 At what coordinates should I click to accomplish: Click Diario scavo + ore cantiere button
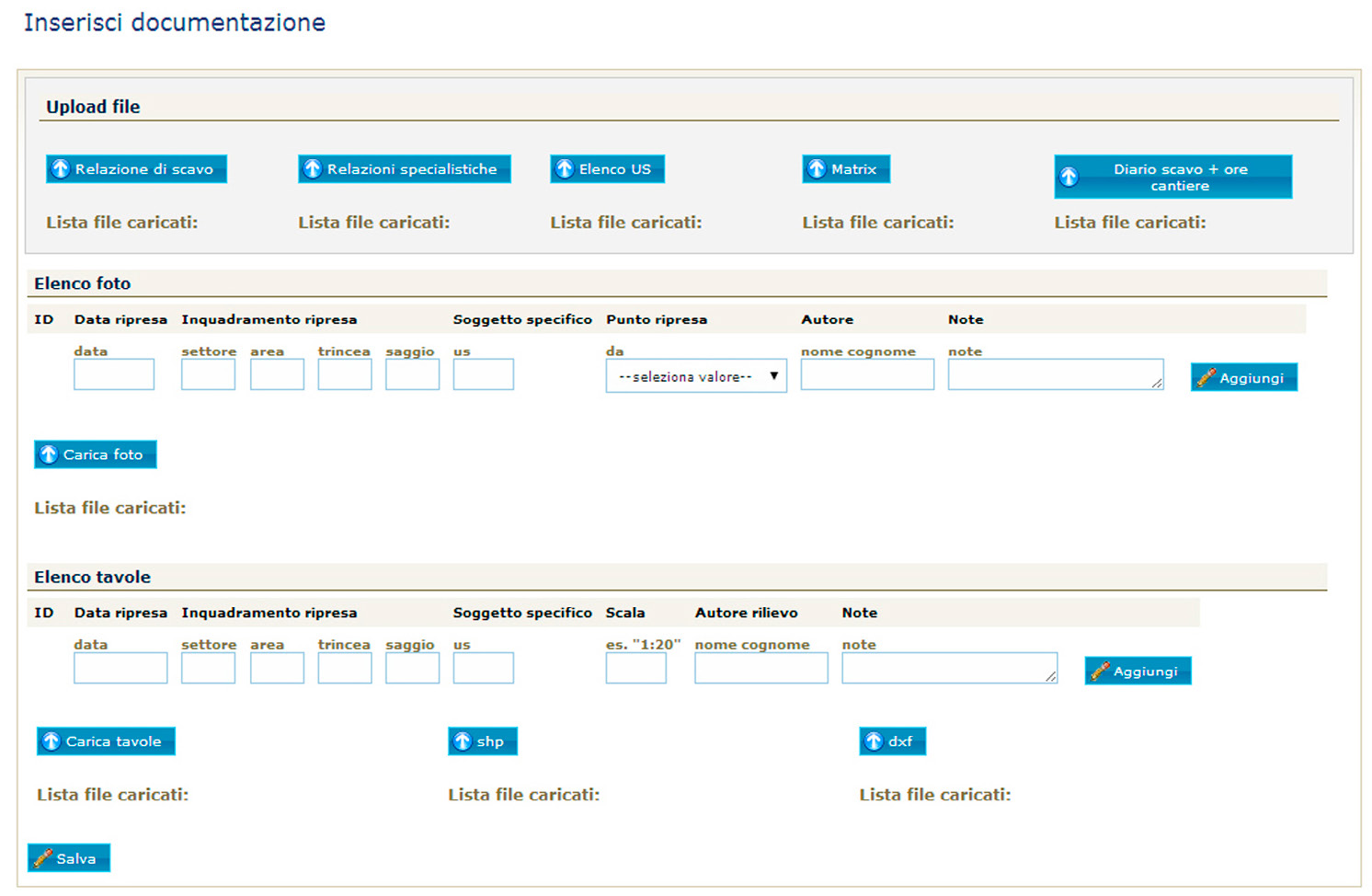pyautogui.click(x=1172, y=177)
